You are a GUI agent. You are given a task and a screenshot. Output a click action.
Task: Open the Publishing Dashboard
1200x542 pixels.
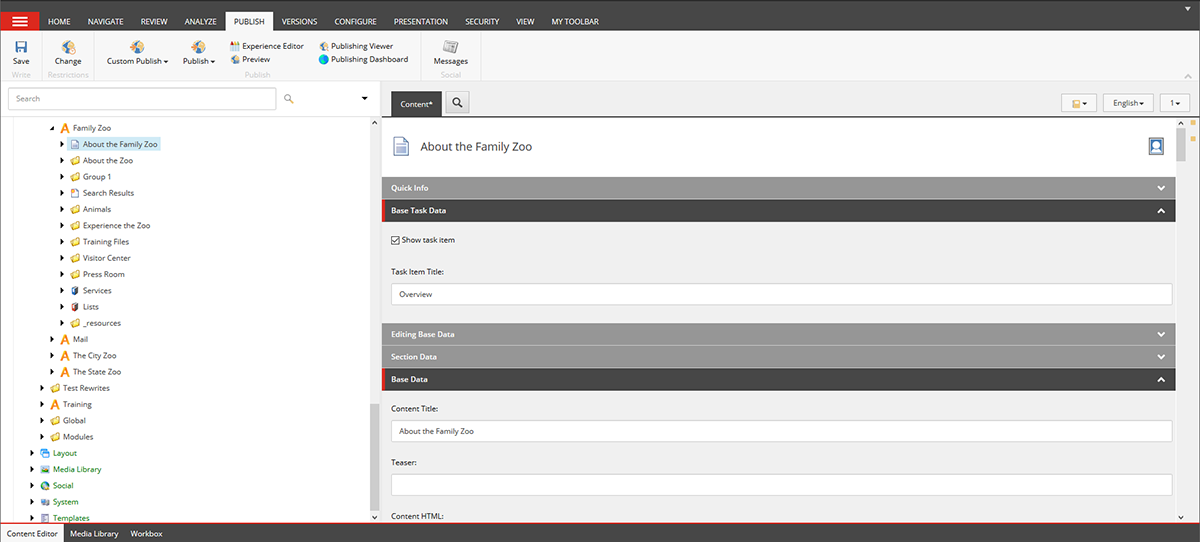click(x=363, y=59)
